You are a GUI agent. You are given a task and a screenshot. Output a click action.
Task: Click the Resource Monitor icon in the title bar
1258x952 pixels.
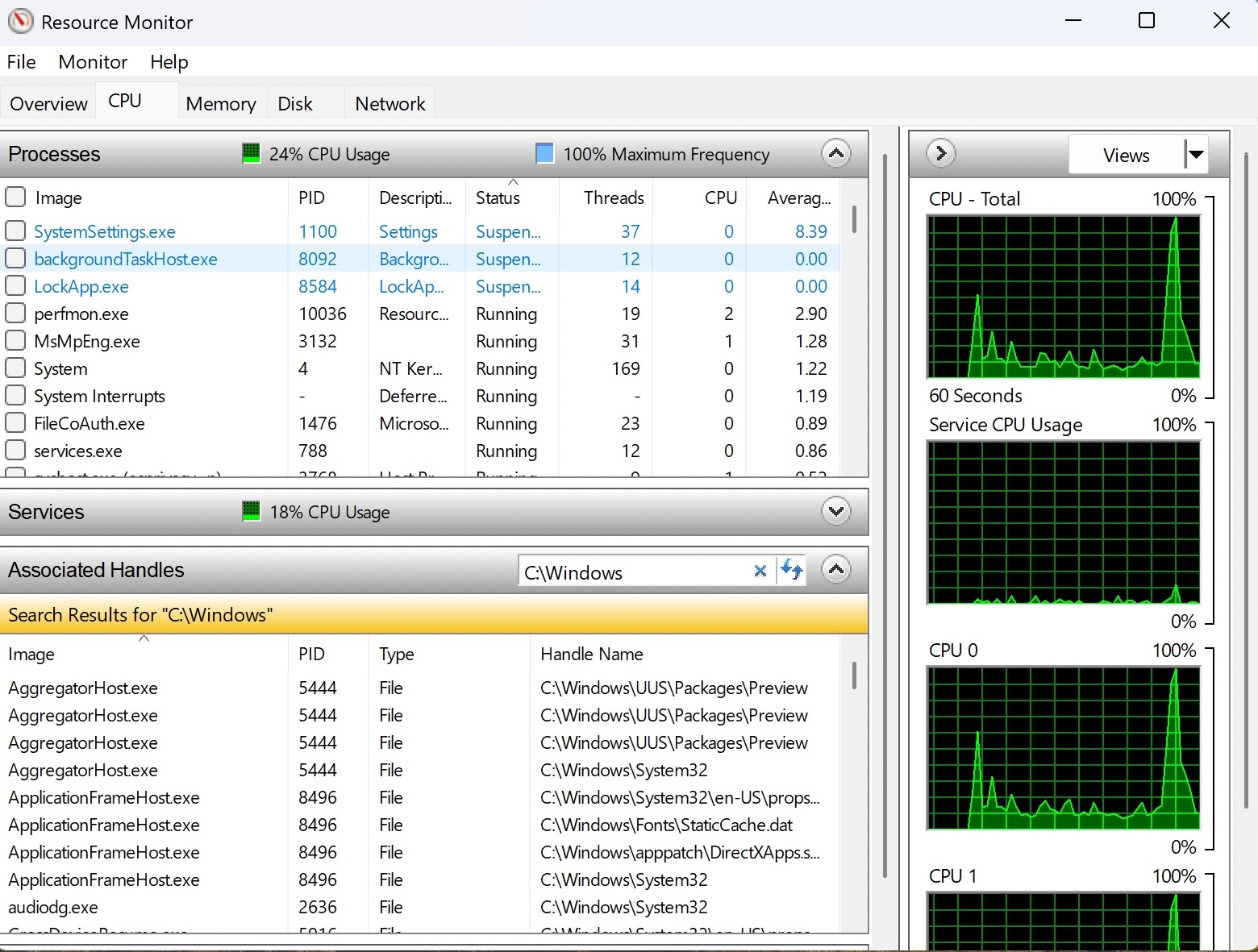point(20,21)
